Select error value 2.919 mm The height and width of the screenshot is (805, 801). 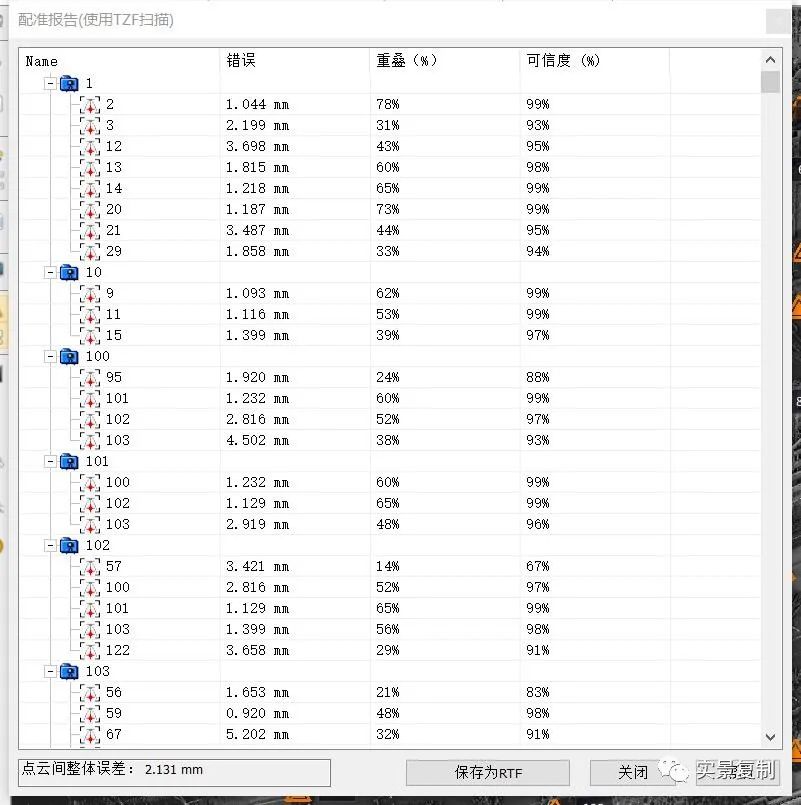tap(257, 525)
